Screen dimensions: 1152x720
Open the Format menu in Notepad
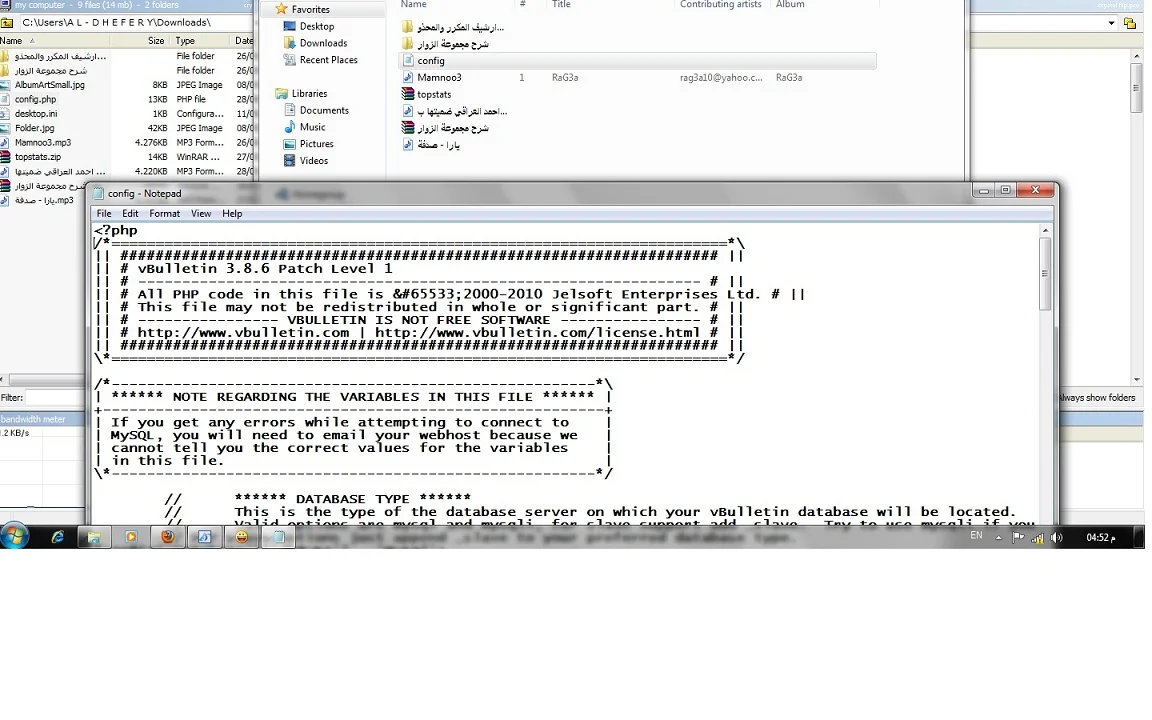(x=164, y=214)
